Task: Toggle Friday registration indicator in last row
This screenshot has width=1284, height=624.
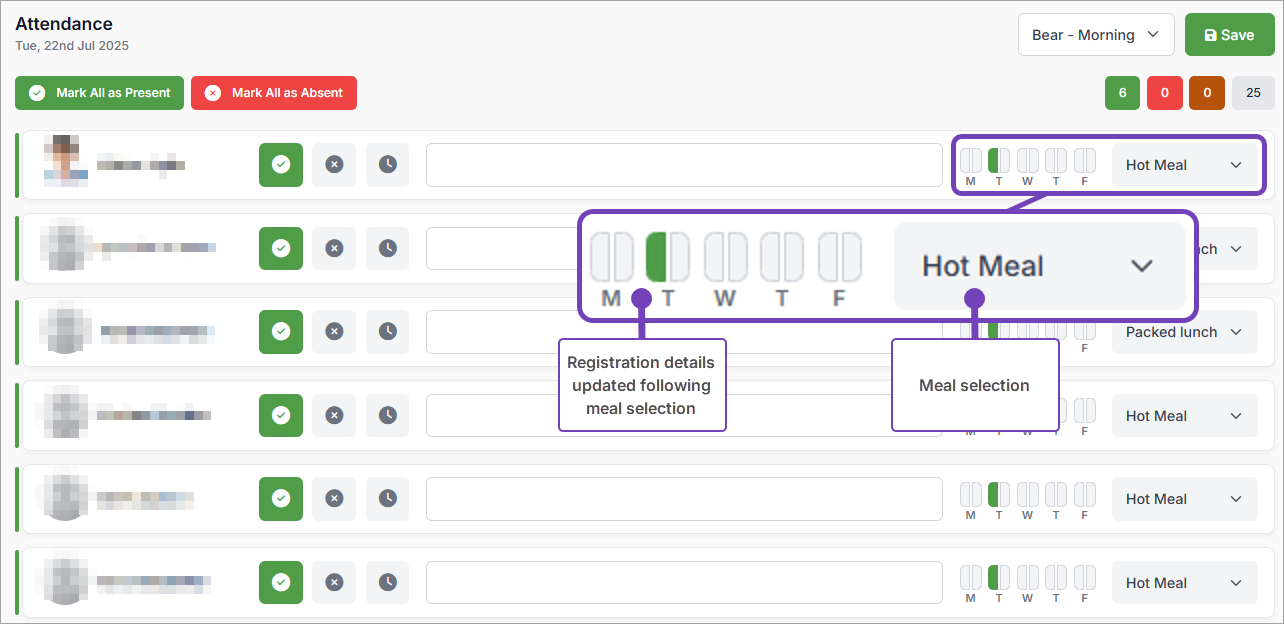Action: point(1084,577)
